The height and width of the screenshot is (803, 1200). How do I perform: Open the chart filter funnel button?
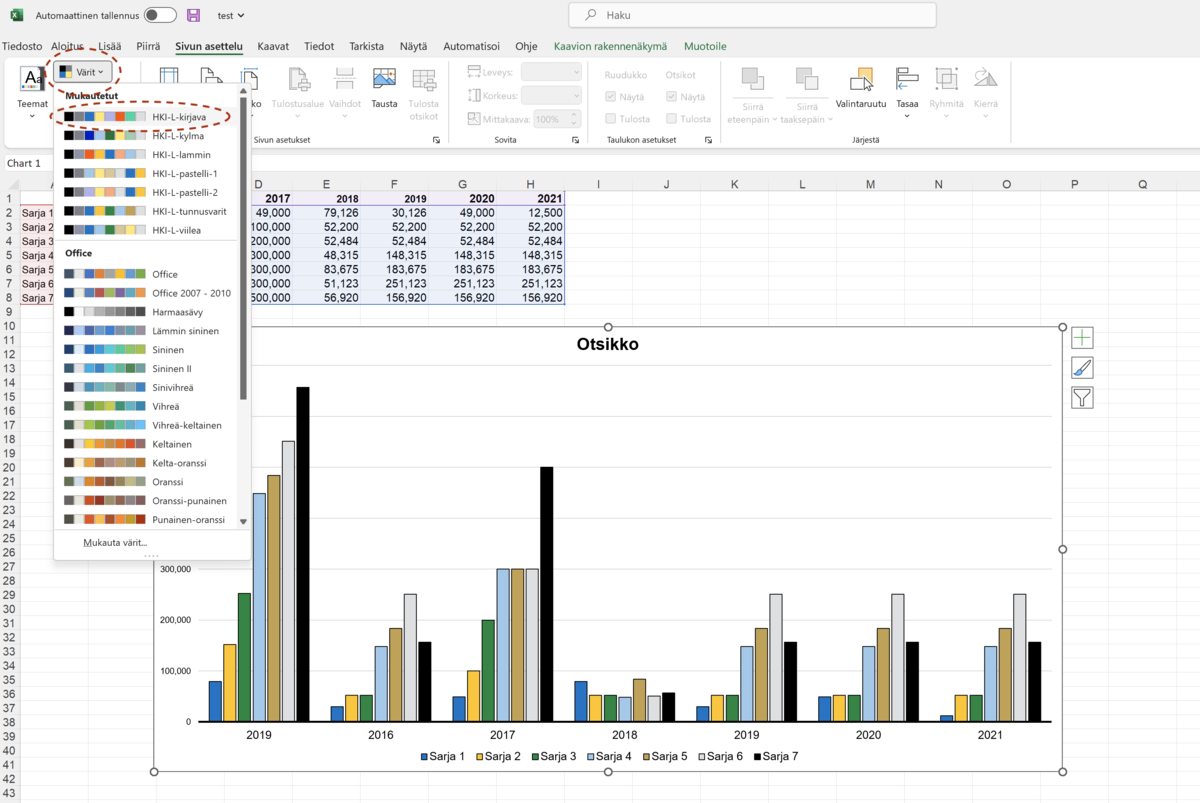pyautogui.click(x=1081, y=398)
